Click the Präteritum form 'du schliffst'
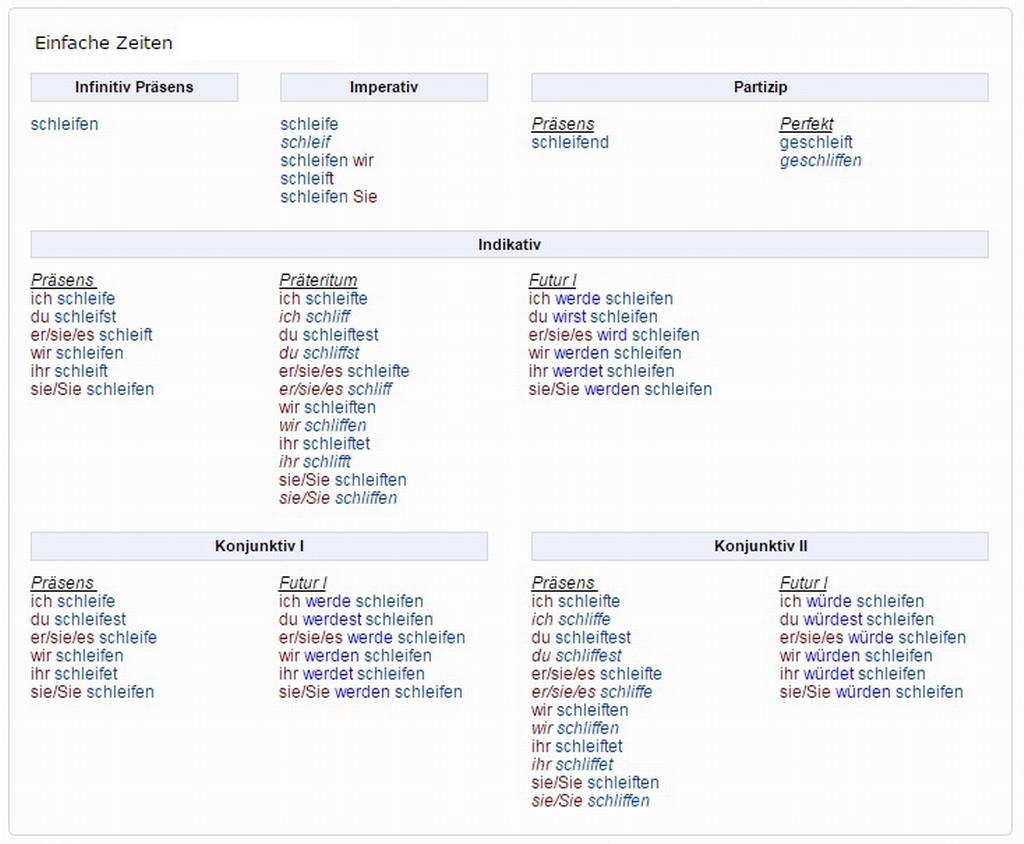Screen dimensions: 1024x844 319,353
